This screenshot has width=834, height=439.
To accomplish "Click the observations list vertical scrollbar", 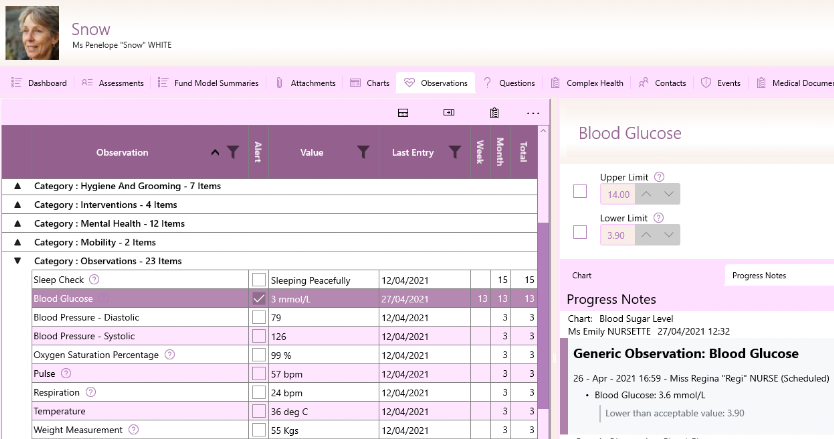I will tap(543, 315).
